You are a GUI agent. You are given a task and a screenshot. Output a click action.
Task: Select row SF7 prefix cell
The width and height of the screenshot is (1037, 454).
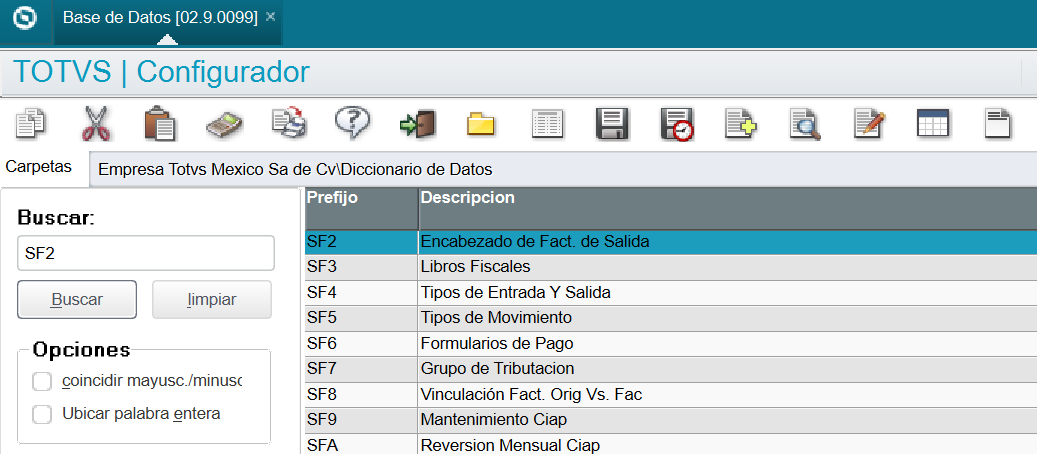click(x=362, y=369)
